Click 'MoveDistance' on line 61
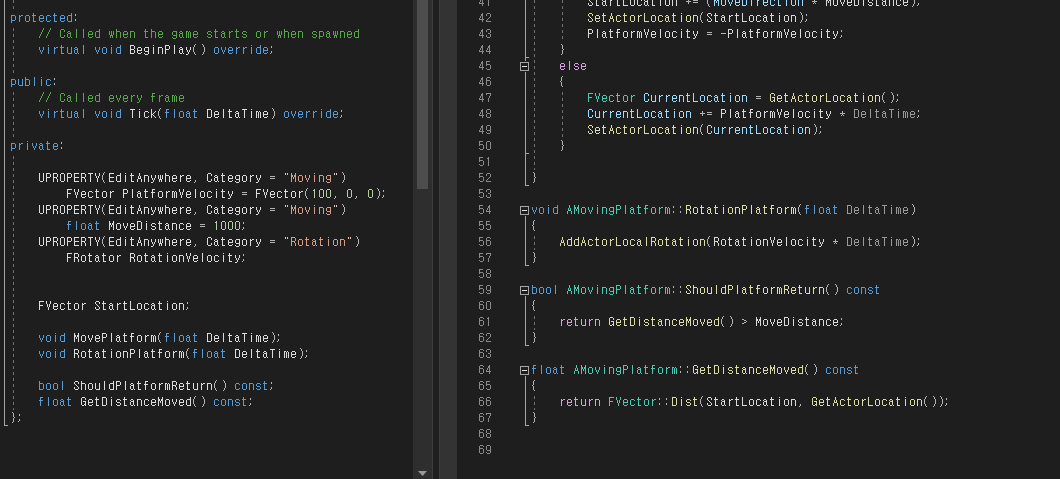 click(797, 322)
